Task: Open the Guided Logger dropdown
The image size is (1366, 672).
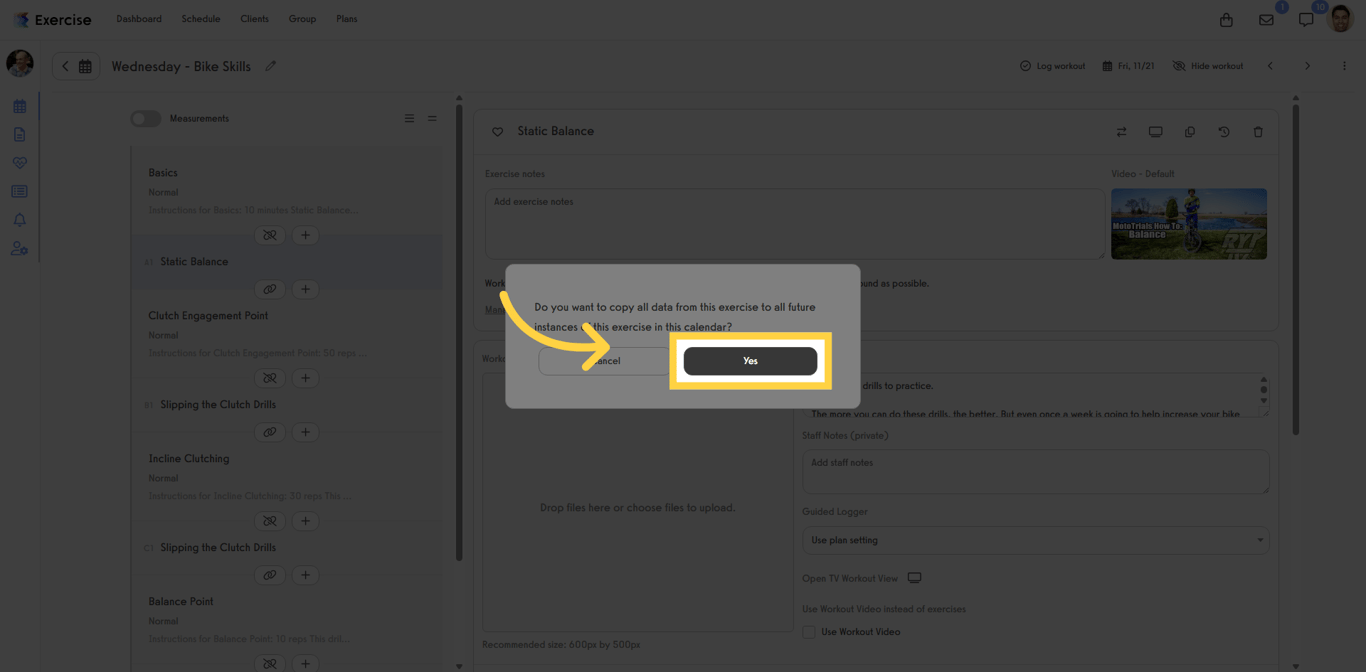Action: tap(1035, 540)
